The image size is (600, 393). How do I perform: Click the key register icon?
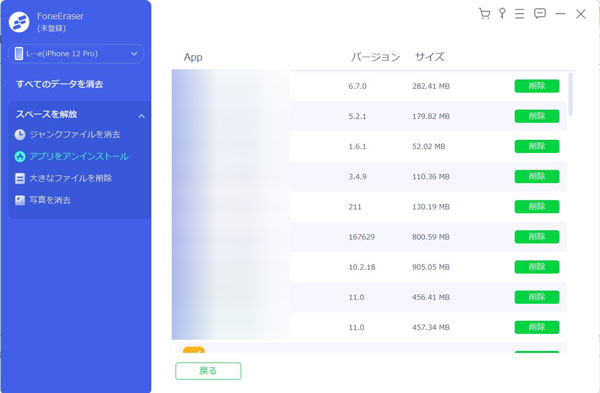(x=502, y=14)
